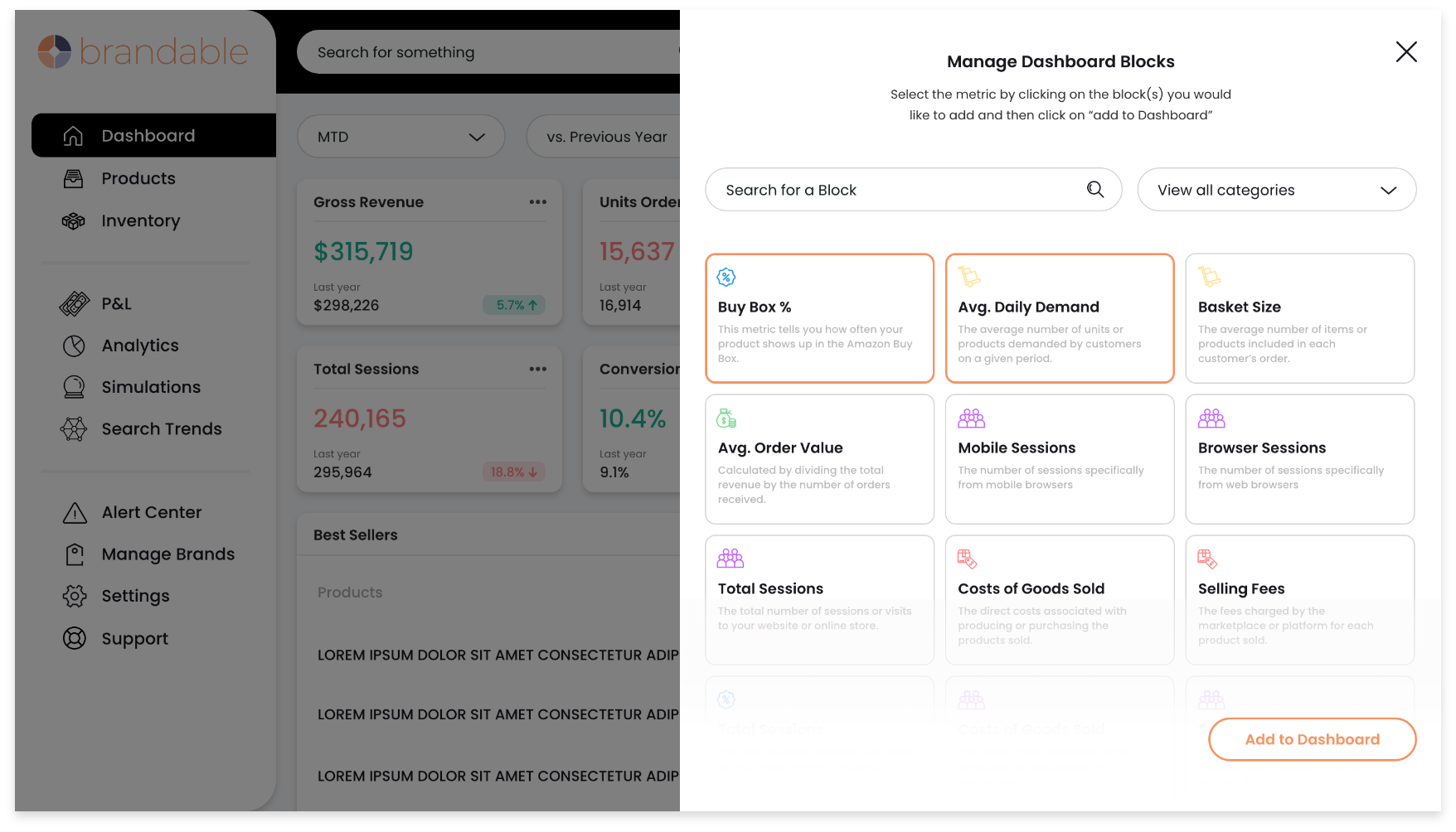Click the Alert Center warning triangle icon
Screen dimensions: 1456x832
[x=75, y=513]
